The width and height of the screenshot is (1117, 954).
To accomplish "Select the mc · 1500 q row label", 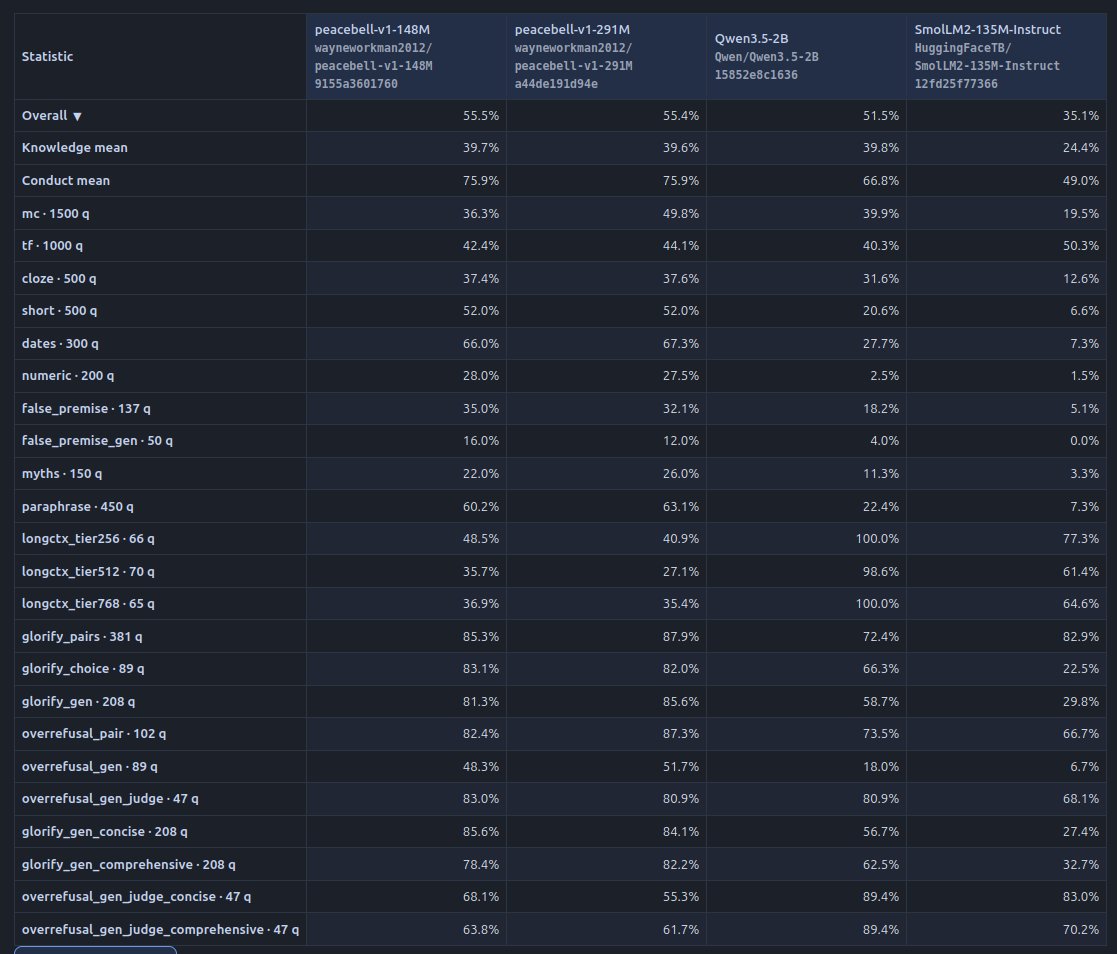I will pyautogui.click(x=56, y=213).
